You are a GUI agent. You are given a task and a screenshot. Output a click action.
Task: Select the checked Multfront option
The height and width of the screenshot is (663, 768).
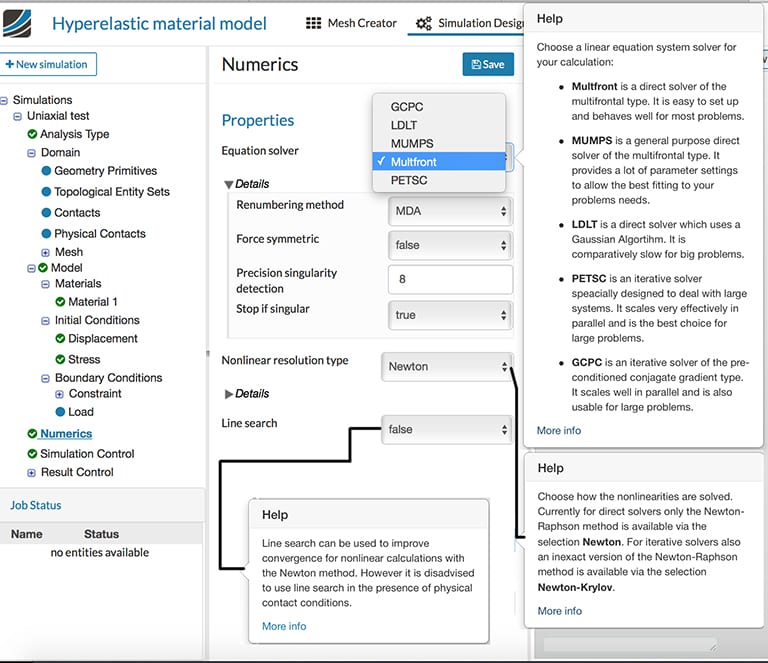tap(439, 162)
